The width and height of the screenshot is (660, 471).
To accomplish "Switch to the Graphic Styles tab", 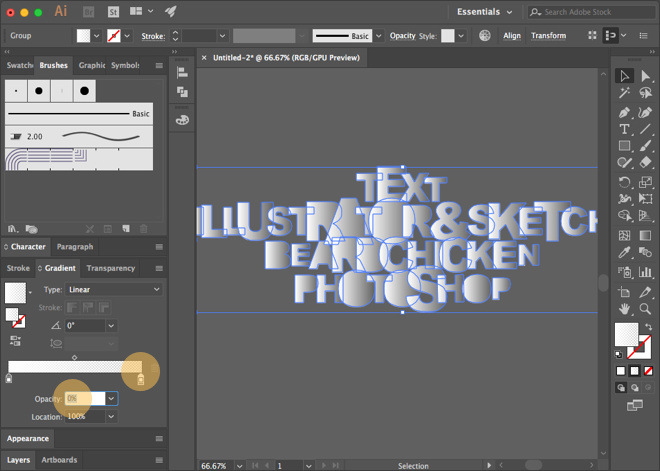I will 92,65.
